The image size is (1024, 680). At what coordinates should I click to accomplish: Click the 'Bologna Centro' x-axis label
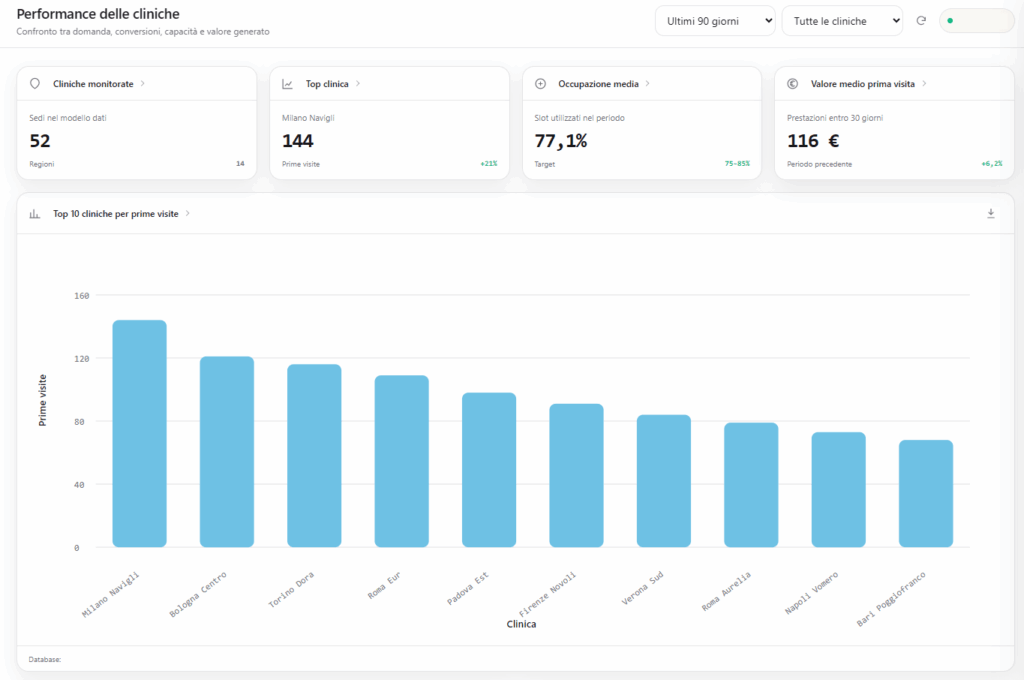click(198, 594)
